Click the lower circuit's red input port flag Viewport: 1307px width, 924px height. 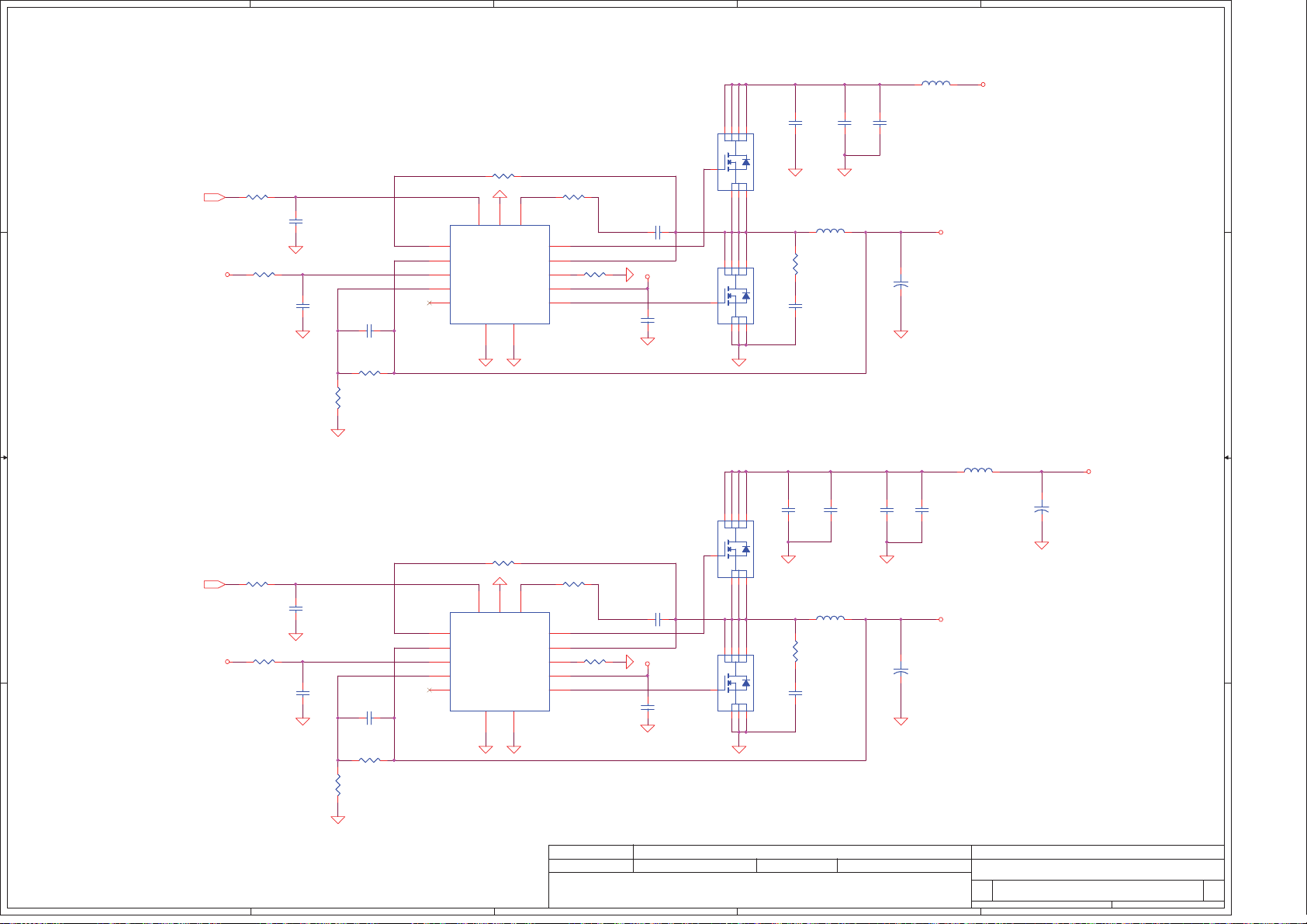214,584
